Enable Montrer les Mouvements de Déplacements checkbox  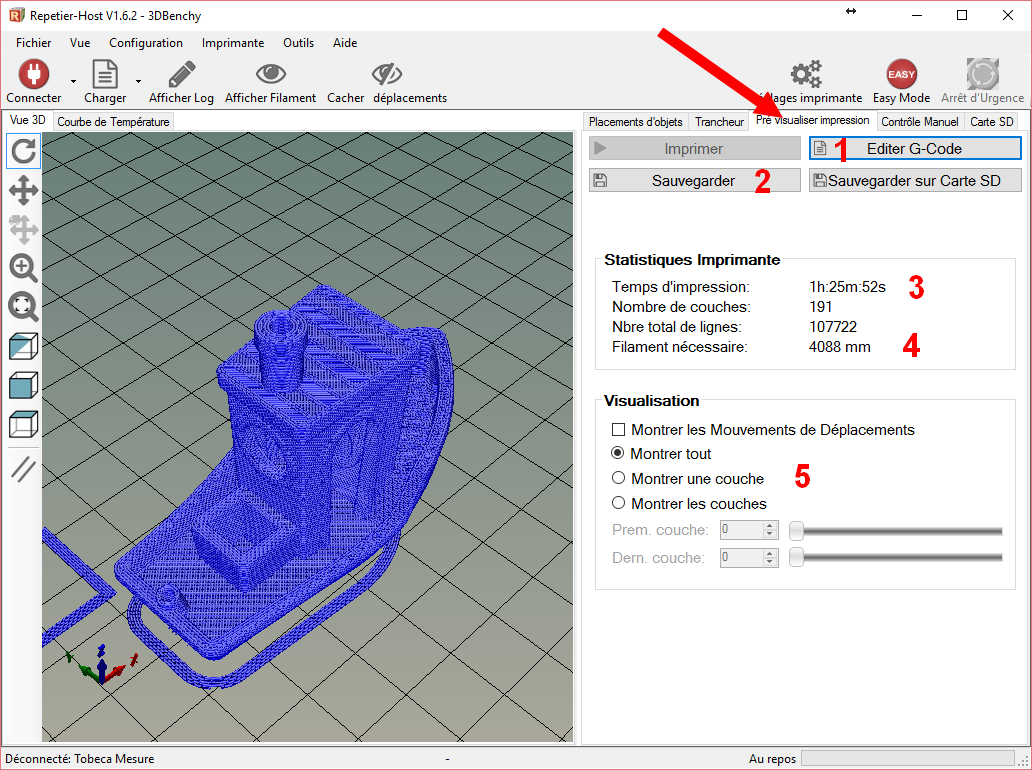(x=618, y=430)
